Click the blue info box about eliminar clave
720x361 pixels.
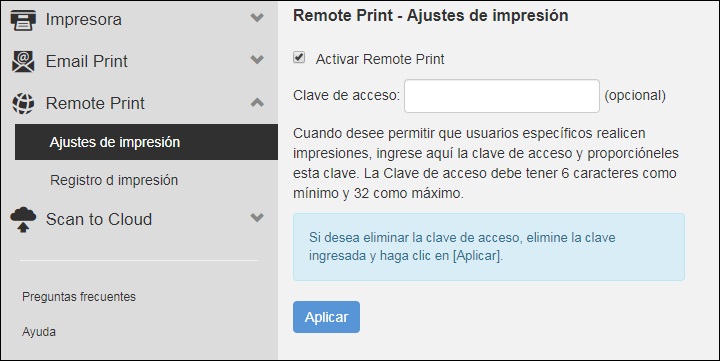[x=489, y=247]
